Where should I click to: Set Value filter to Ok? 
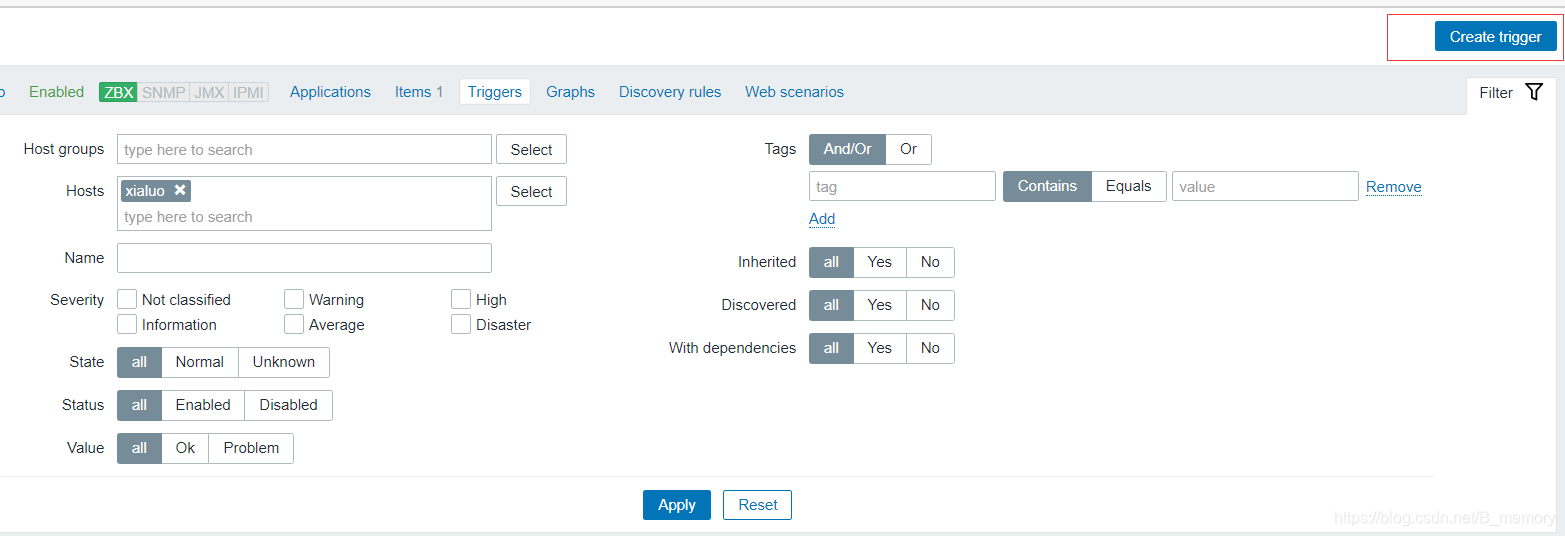tap(185, 448)
